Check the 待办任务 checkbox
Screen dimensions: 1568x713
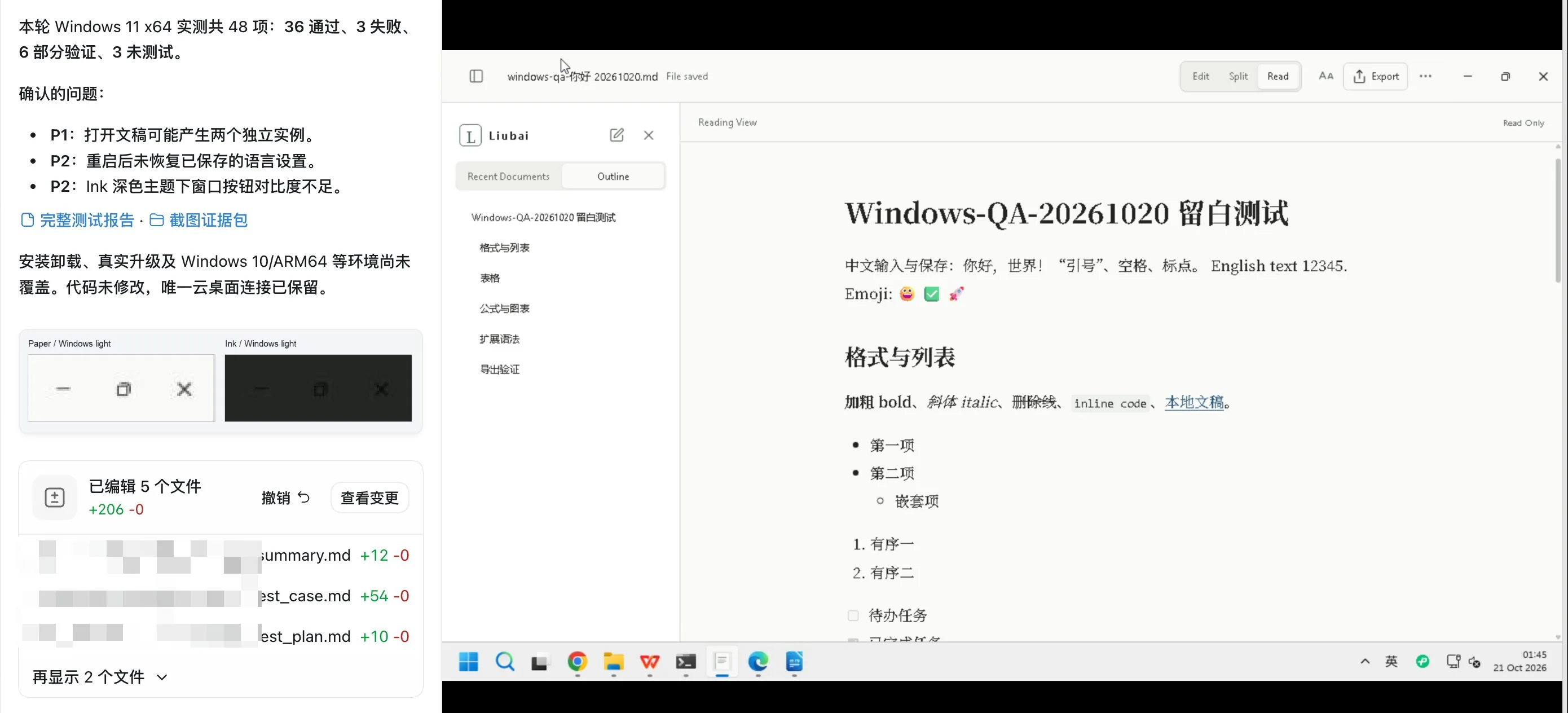(853, 615)
